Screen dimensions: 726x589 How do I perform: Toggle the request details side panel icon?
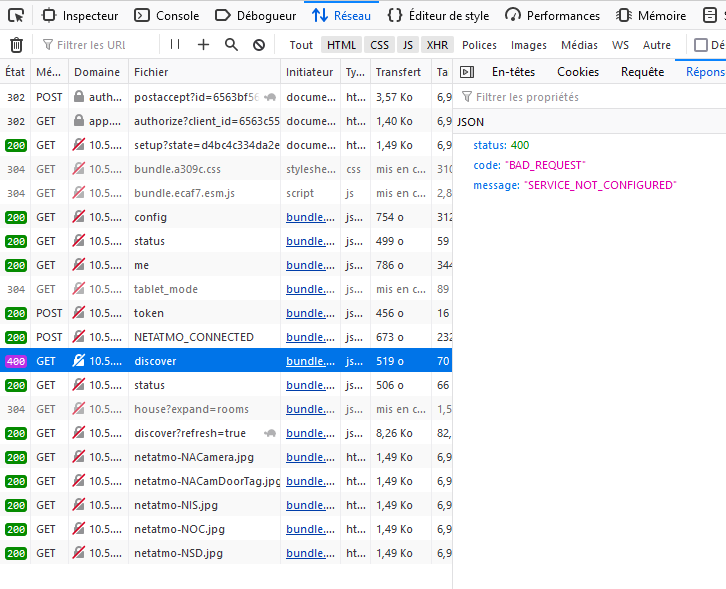465,72
